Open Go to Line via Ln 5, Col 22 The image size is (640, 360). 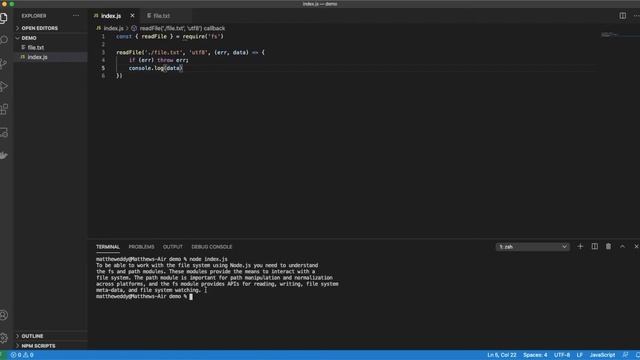(x=502, y=355)
